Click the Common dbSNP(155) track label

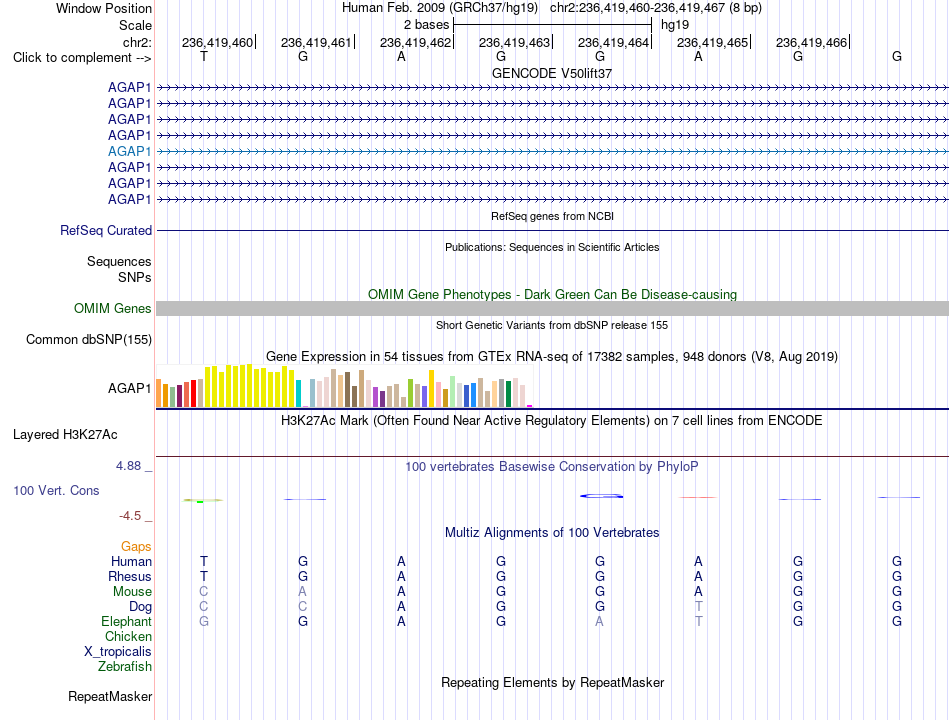(89, 339)
